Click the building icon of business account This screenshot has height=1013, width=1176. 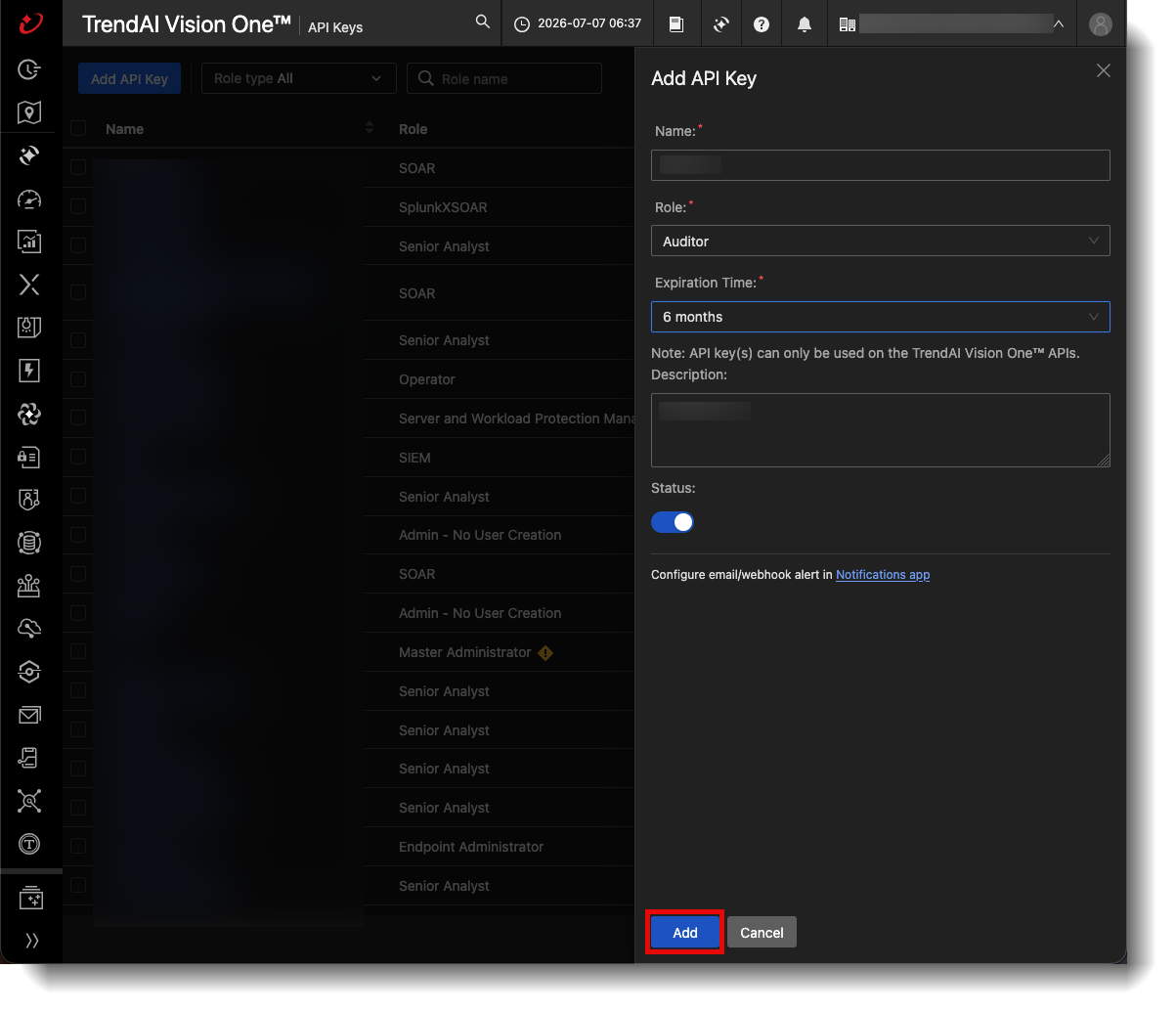[848, 23]
